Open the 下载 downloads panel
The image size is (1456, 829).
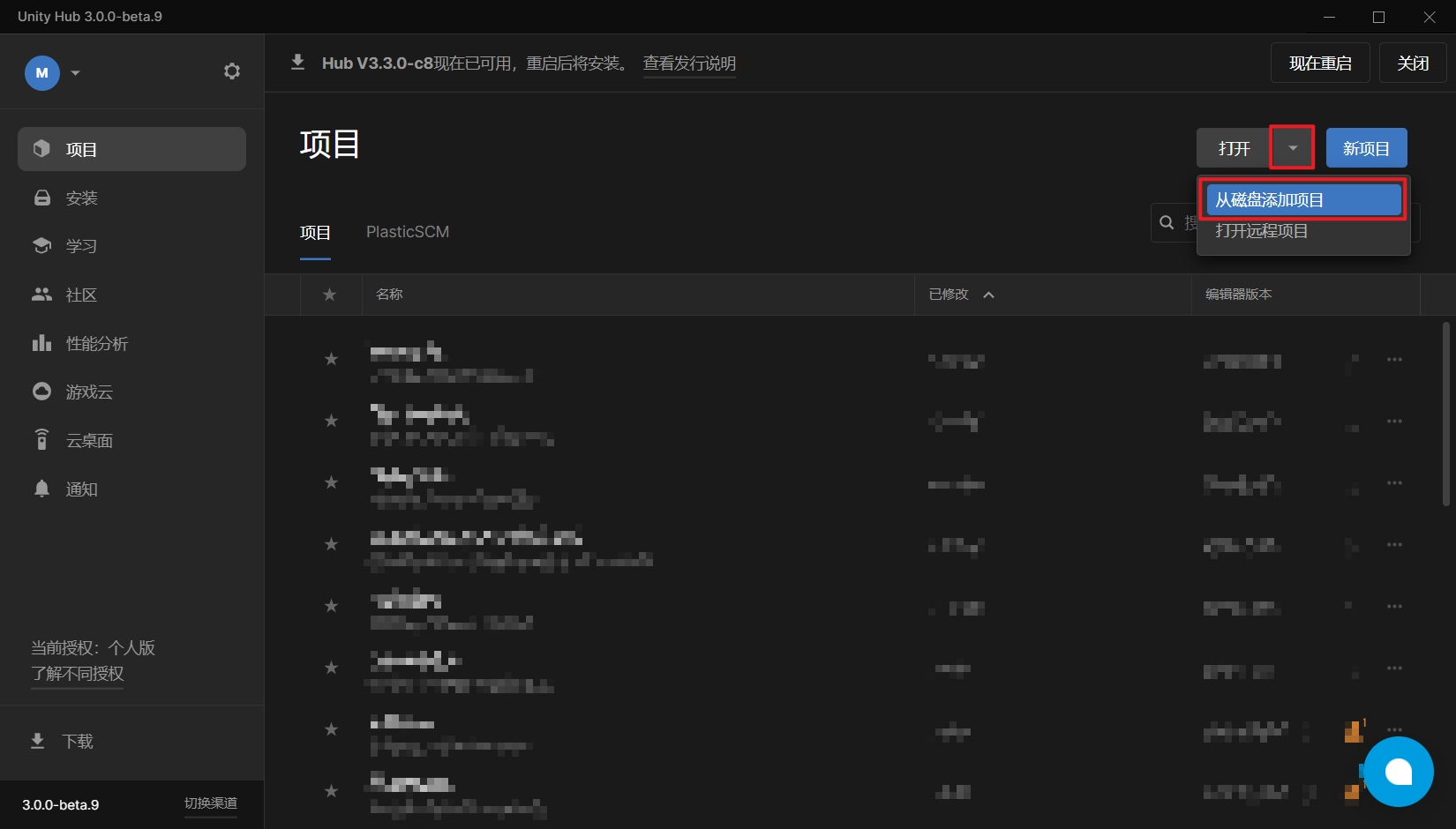[62, 741]
